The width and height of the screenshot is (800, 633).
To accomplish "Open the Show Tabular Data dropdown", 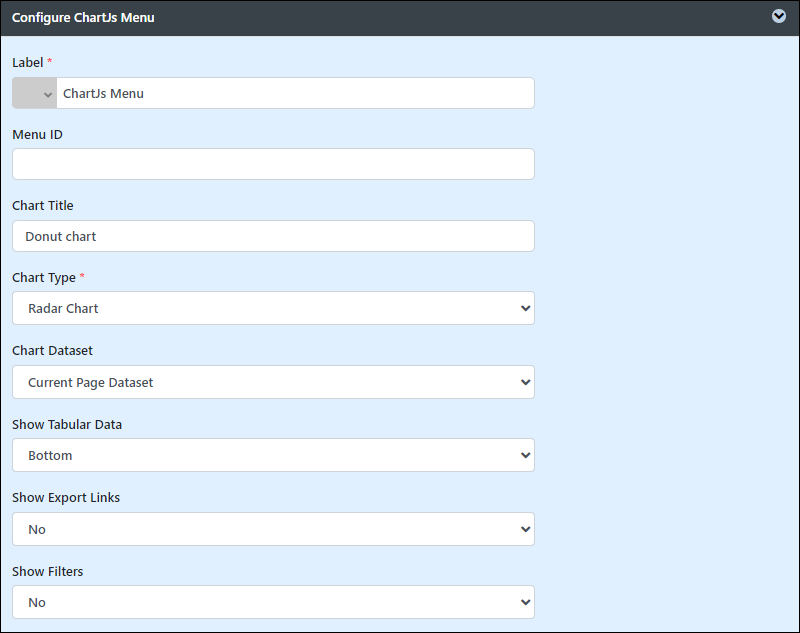I will [273, 455].
